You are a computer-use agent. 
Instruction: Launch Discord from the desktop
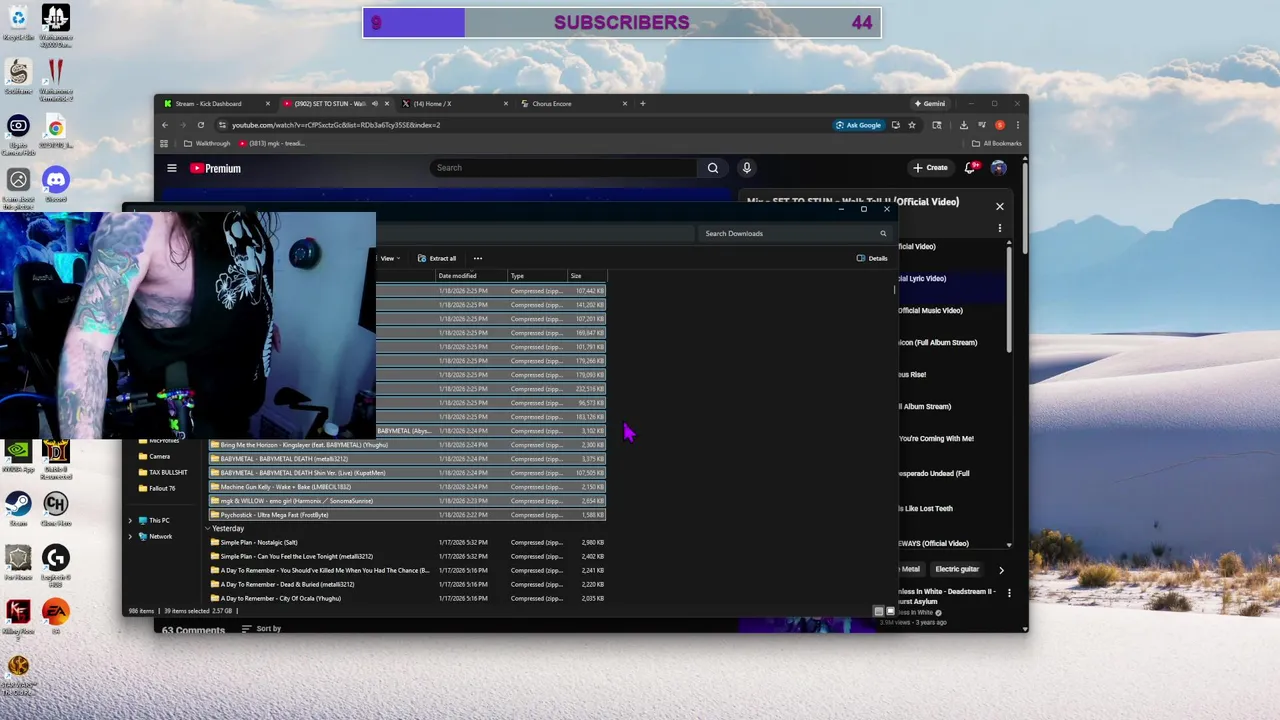click(56, 184)
